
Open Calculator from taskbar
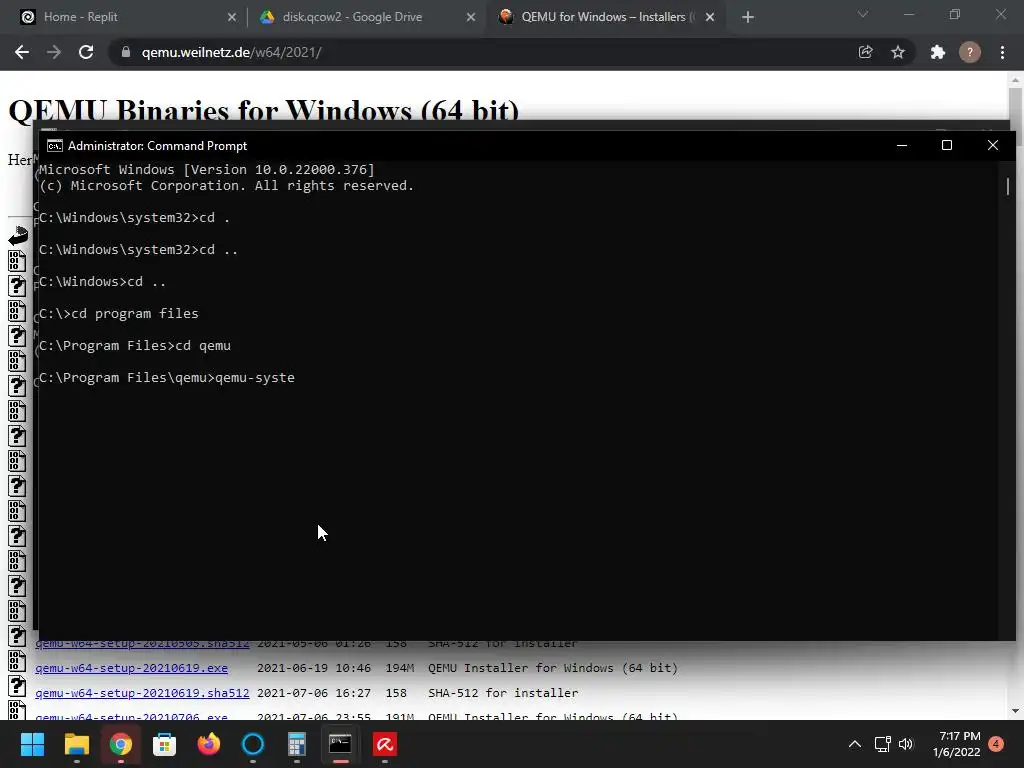click(x=296, y=744)
